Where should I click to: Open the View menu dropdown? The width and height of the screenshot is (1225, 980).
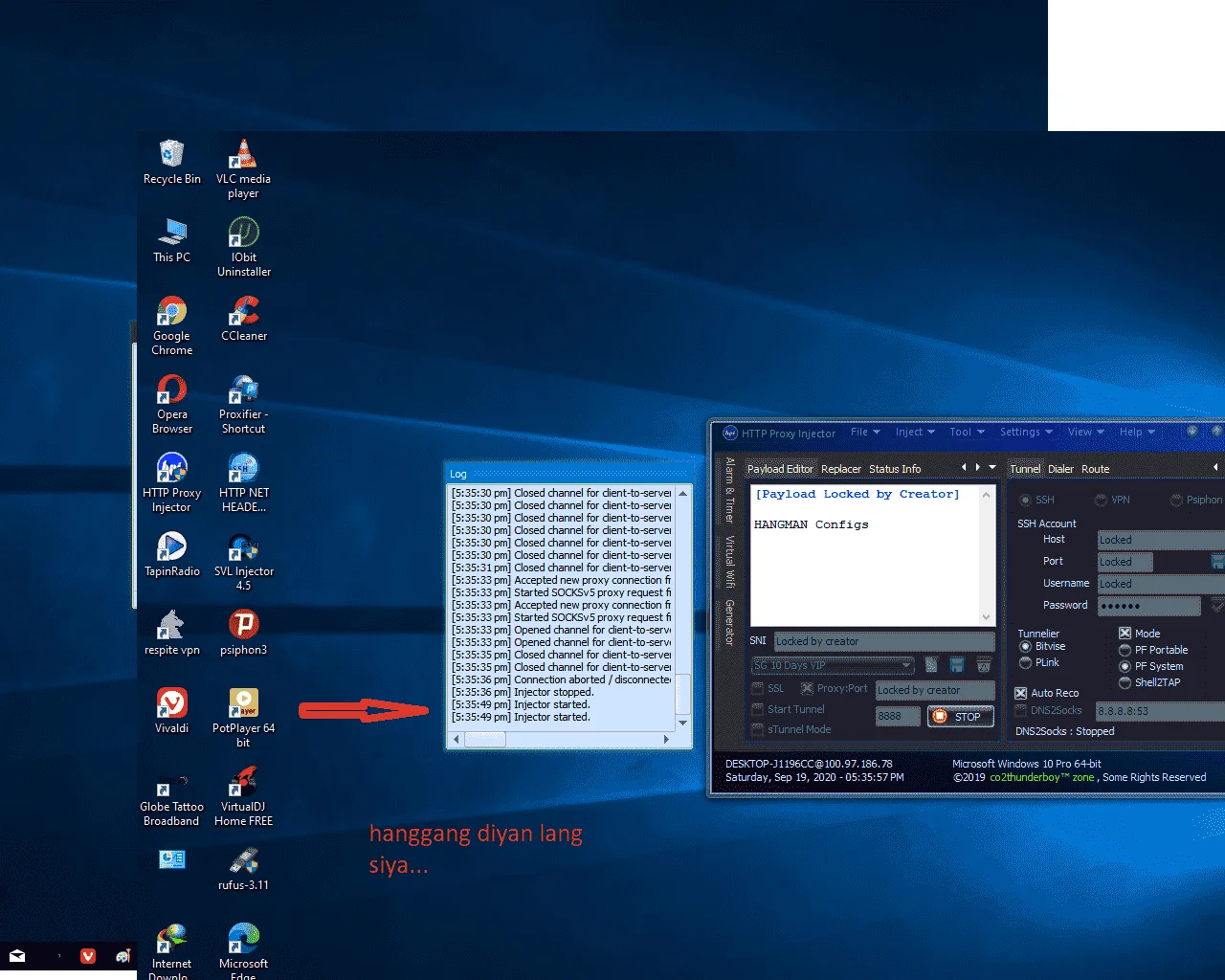pyautogui.click(x=1085, y=432)
